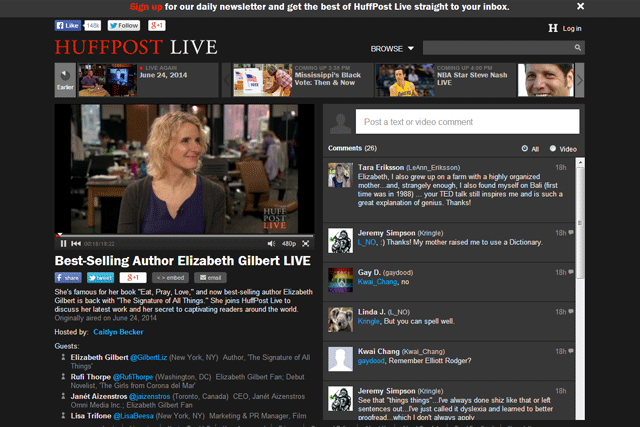Click into the site search field

click(498, 48)
